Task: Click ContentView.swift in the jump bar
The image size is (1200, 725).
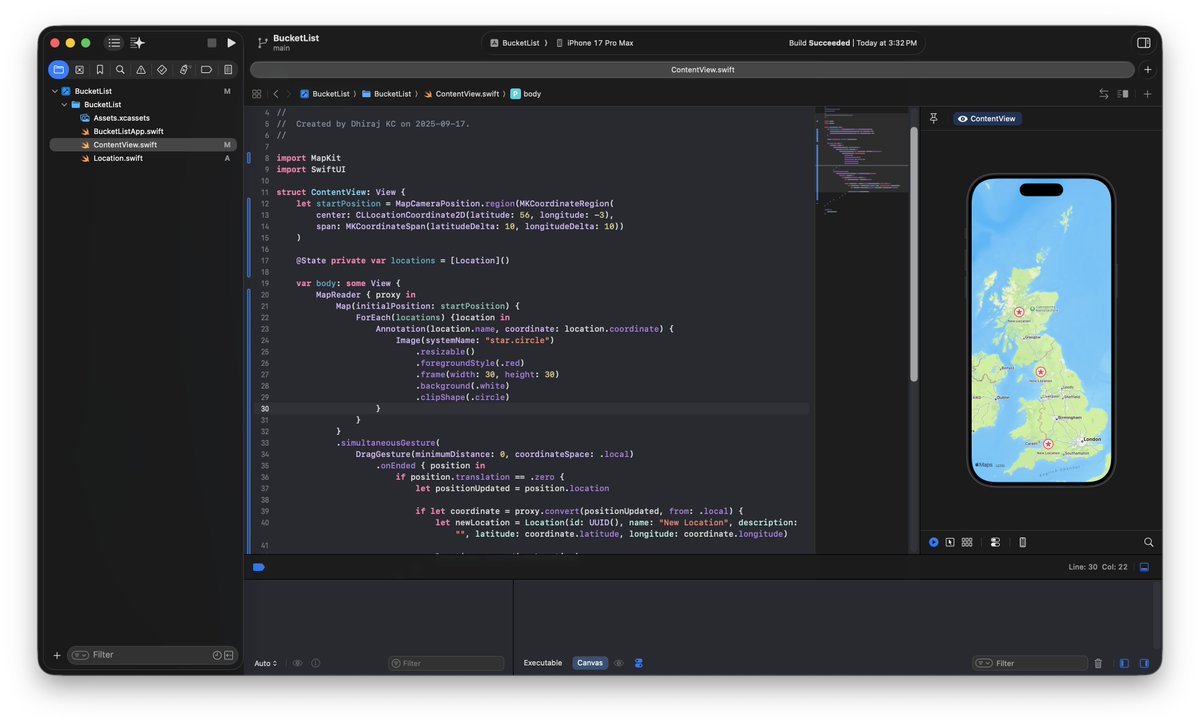Action: [461, 94]
